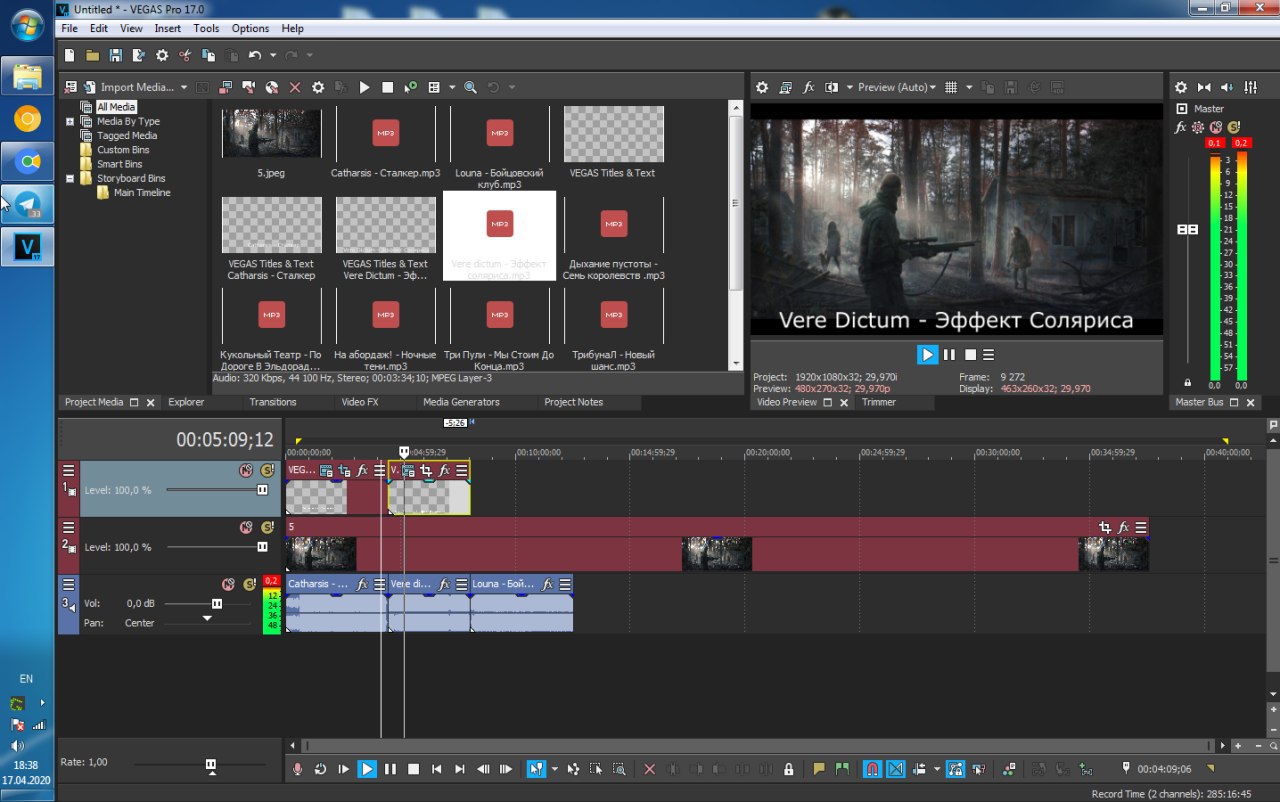Screen dimensions: 1280x802
Task: Go to start of project
Action: click(x=437, y=769)
